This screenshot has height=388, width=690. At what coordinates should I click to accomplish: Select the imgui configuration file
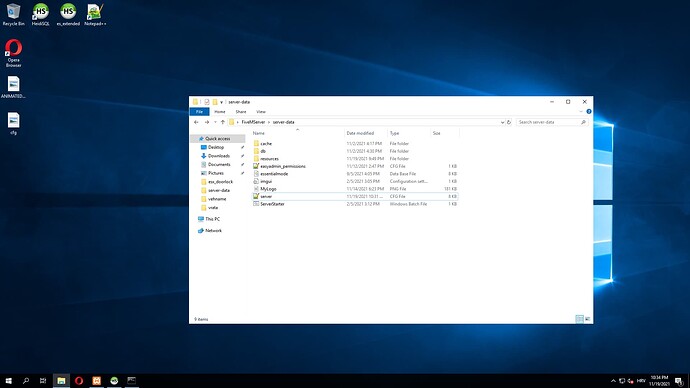(355, 181)
